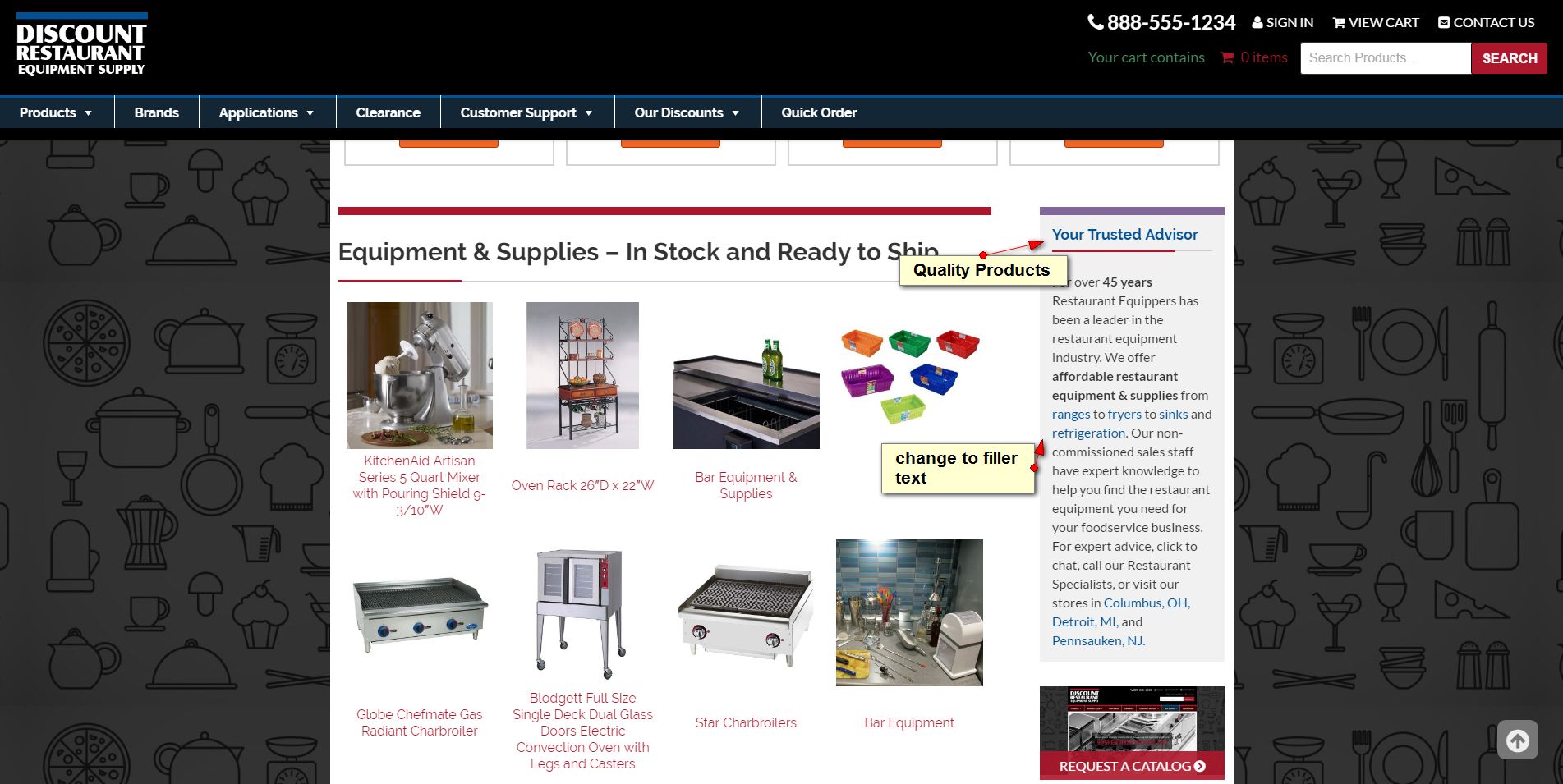Screen dimensions: 1563x784
Task: Follow the refrigeration link in advisor text
Action: coord(1088,433)
